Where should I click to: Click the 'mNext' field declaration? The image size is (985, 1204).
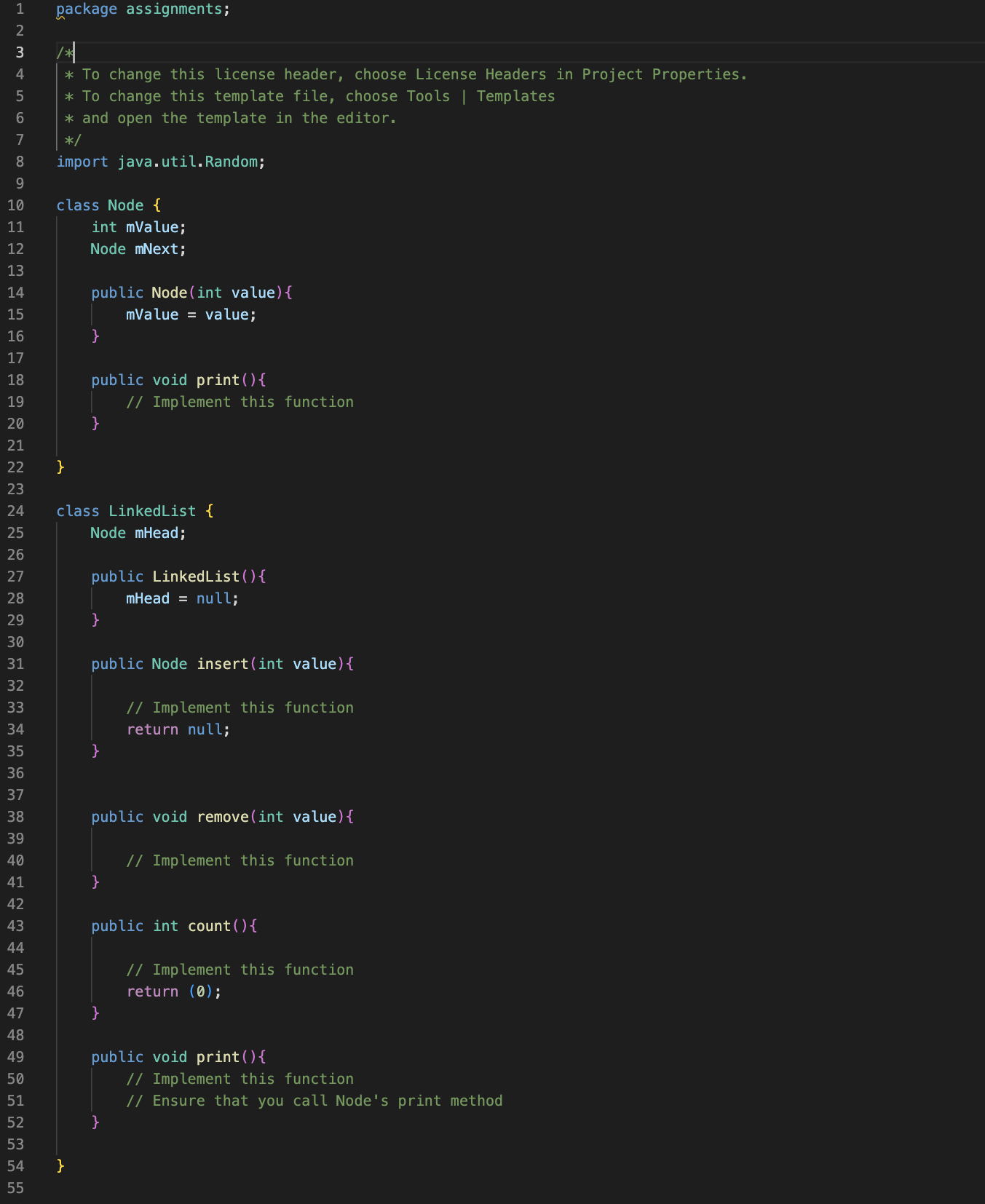coord(157,249)
